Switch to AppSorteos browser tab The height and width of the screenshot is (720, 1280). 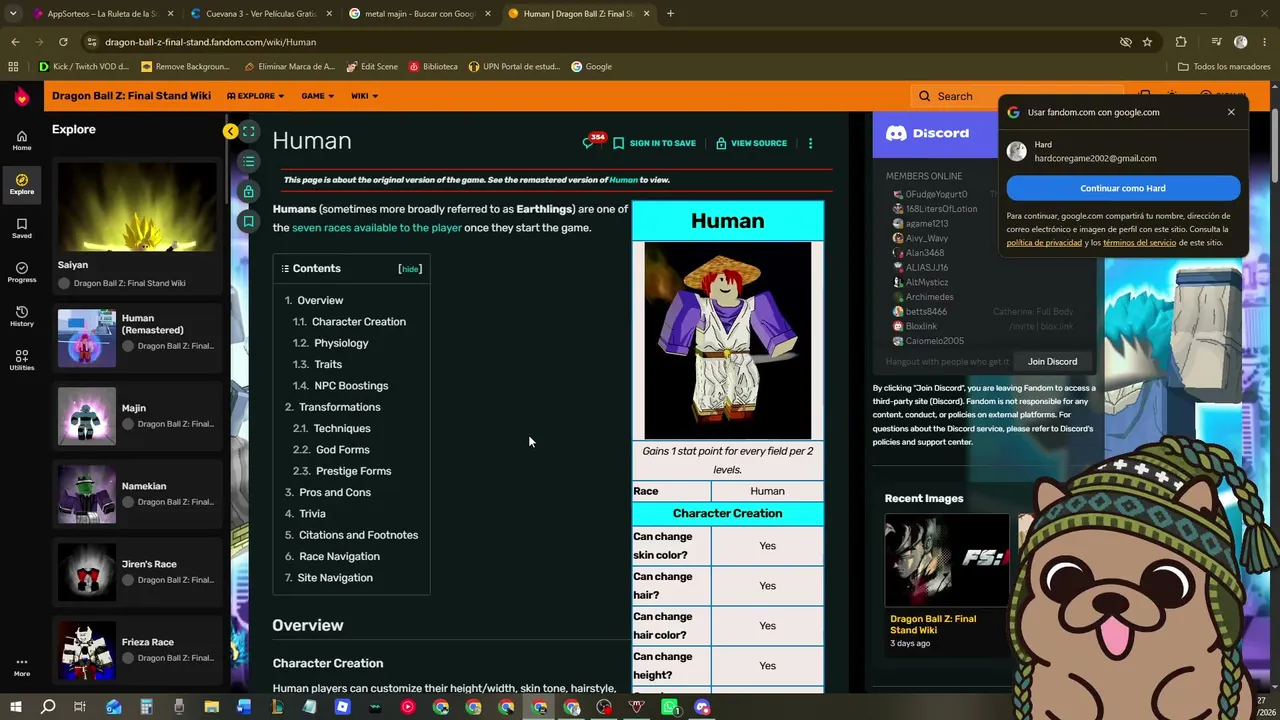(102, 14)
